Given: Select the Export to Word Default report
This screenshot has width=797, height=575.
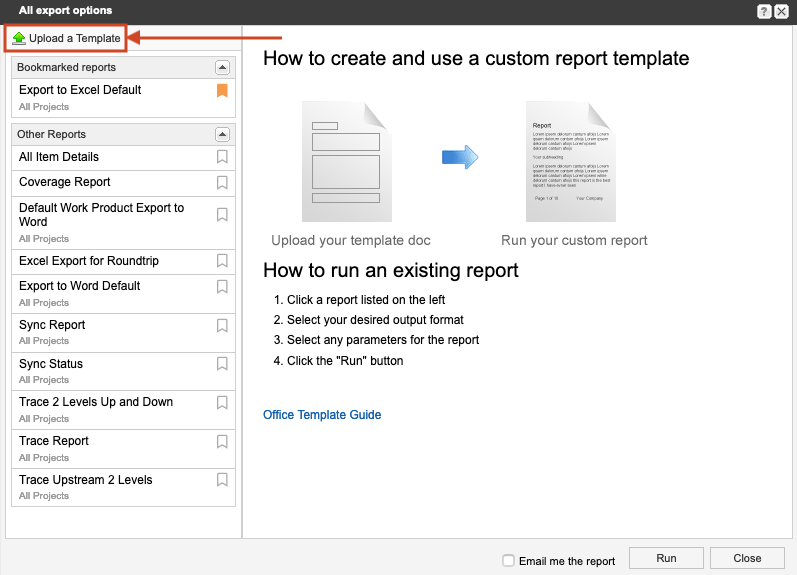Looking at the screenshot, I should coord(79,286).
